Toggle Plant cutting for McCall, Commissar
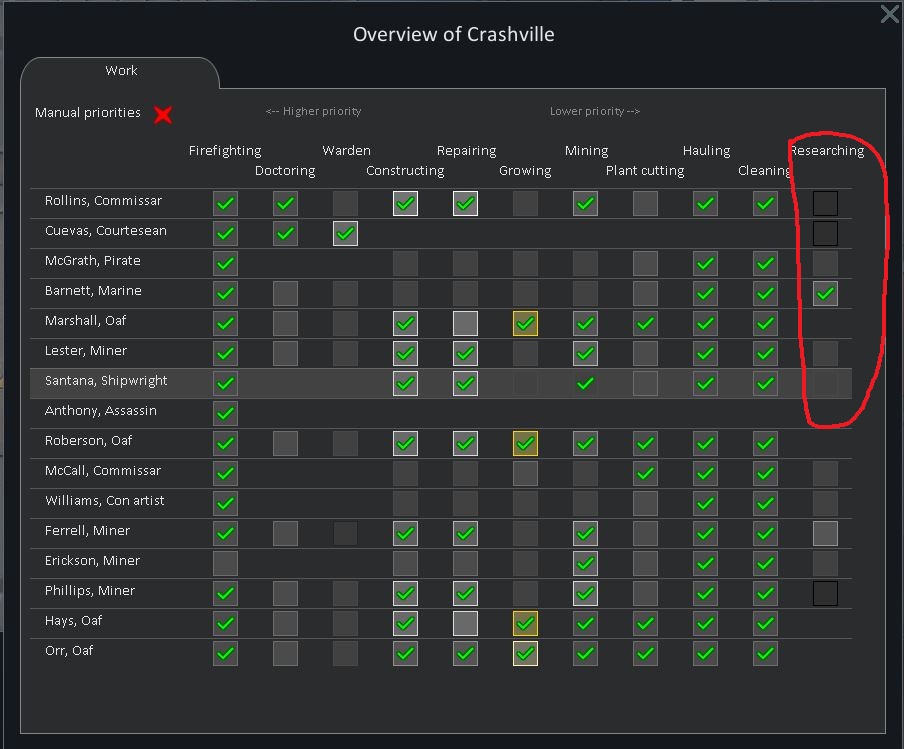This screenshot has height=749, width=904. click(645, 473)
